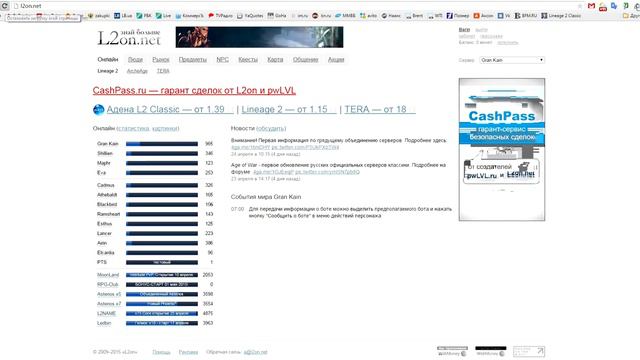Open the РБК bookmark
This screenshot has width=640, height=360.
point(144,16)
